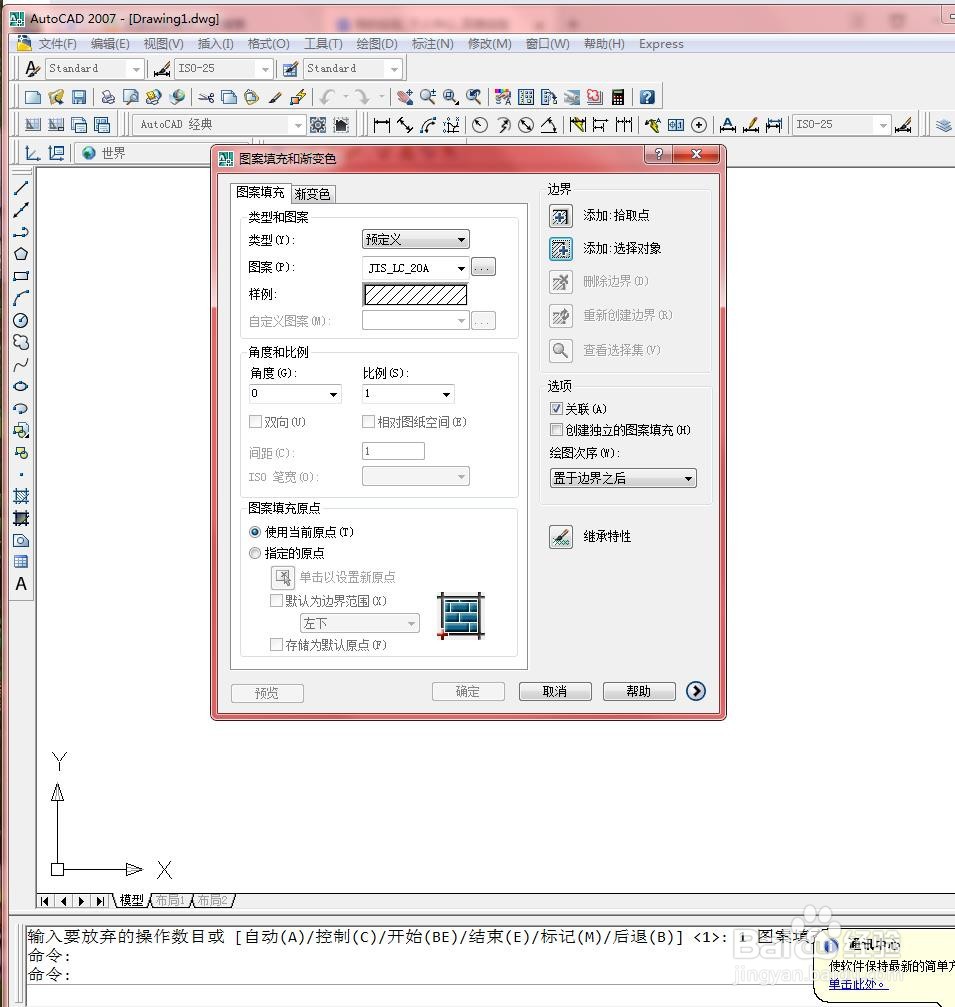
Task: Click the Add: Pick Points icon (添加:拾取点)
Action: [x=560, y=216]
